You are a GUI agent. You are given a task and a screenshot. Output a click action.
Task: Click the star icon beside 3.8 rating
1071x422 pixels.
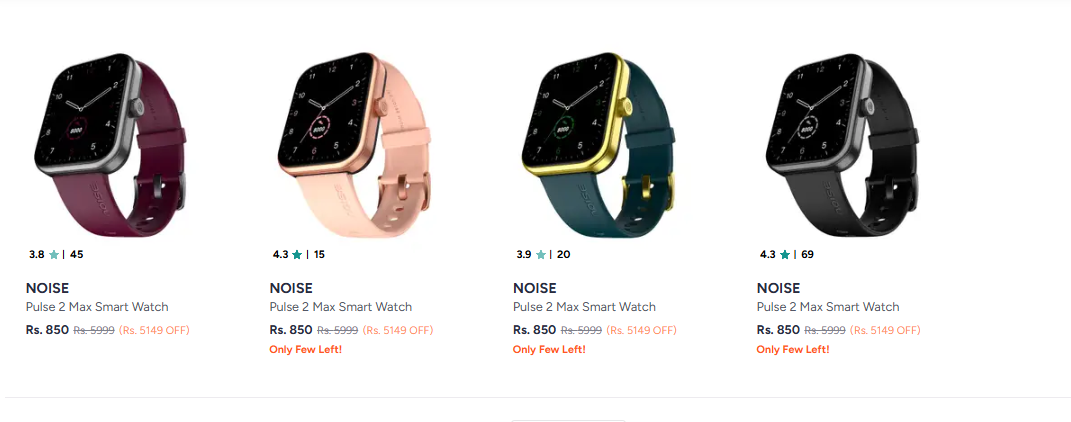tap(54, 255)
